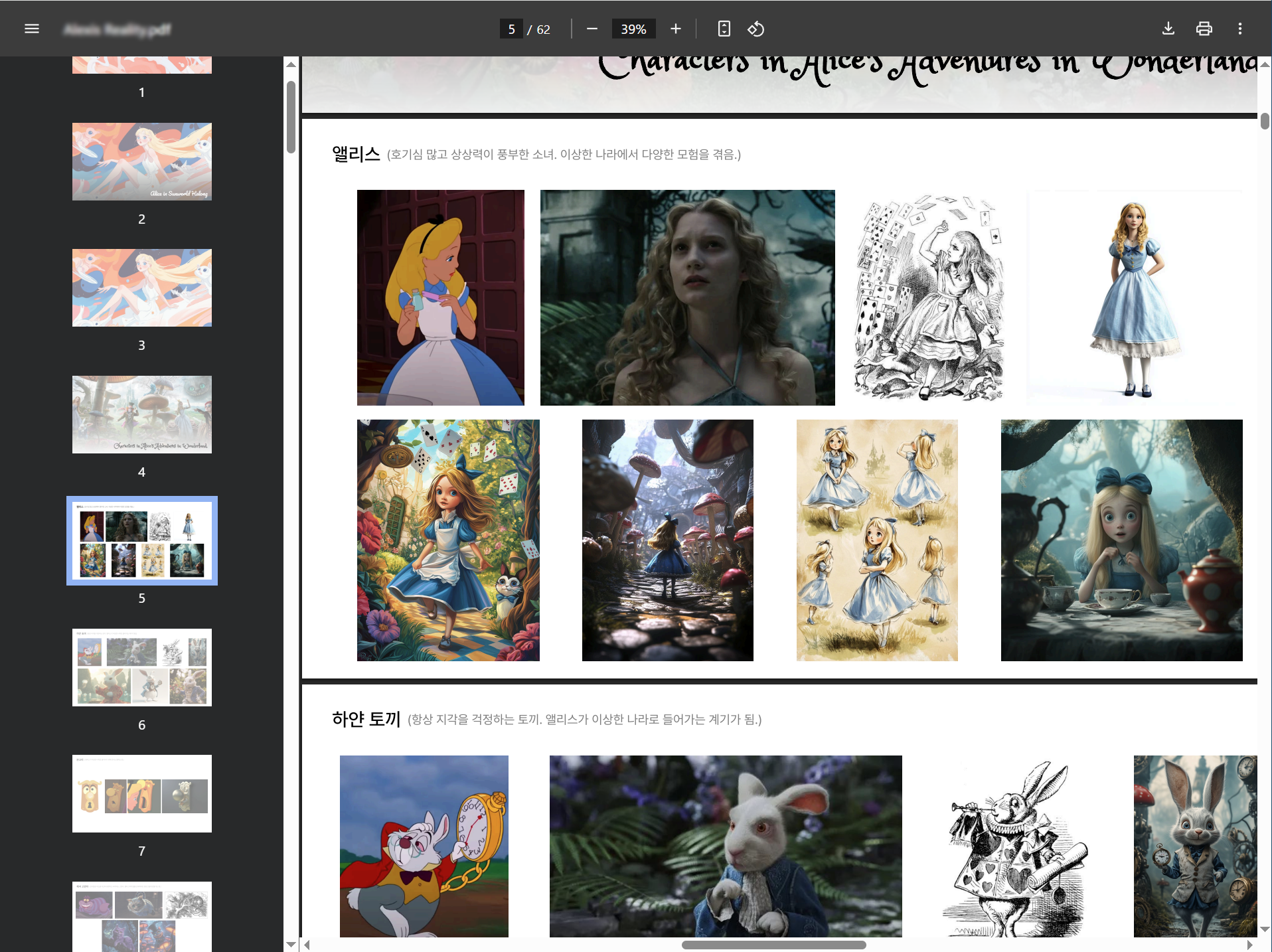This screenshot has height=952, width=1272.
Task: Open page 6 thumbnail with white rabbits
Action: (x=142, y=667)
